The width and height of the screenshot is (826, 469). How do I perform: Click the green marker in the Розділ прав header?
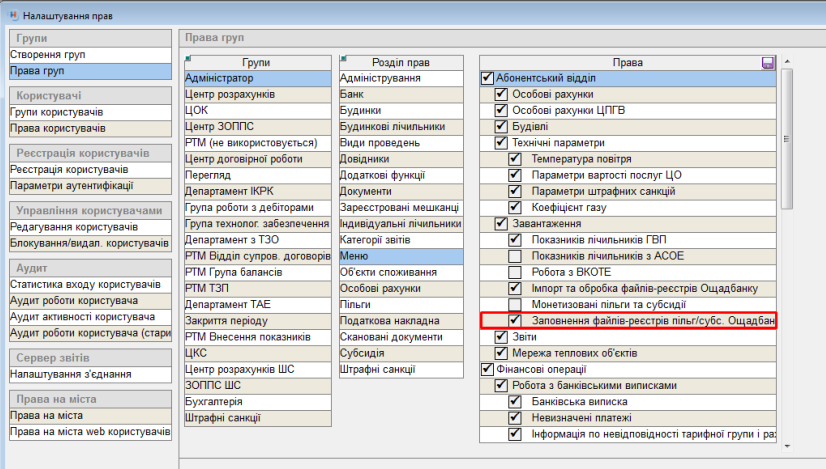point(343,57)
